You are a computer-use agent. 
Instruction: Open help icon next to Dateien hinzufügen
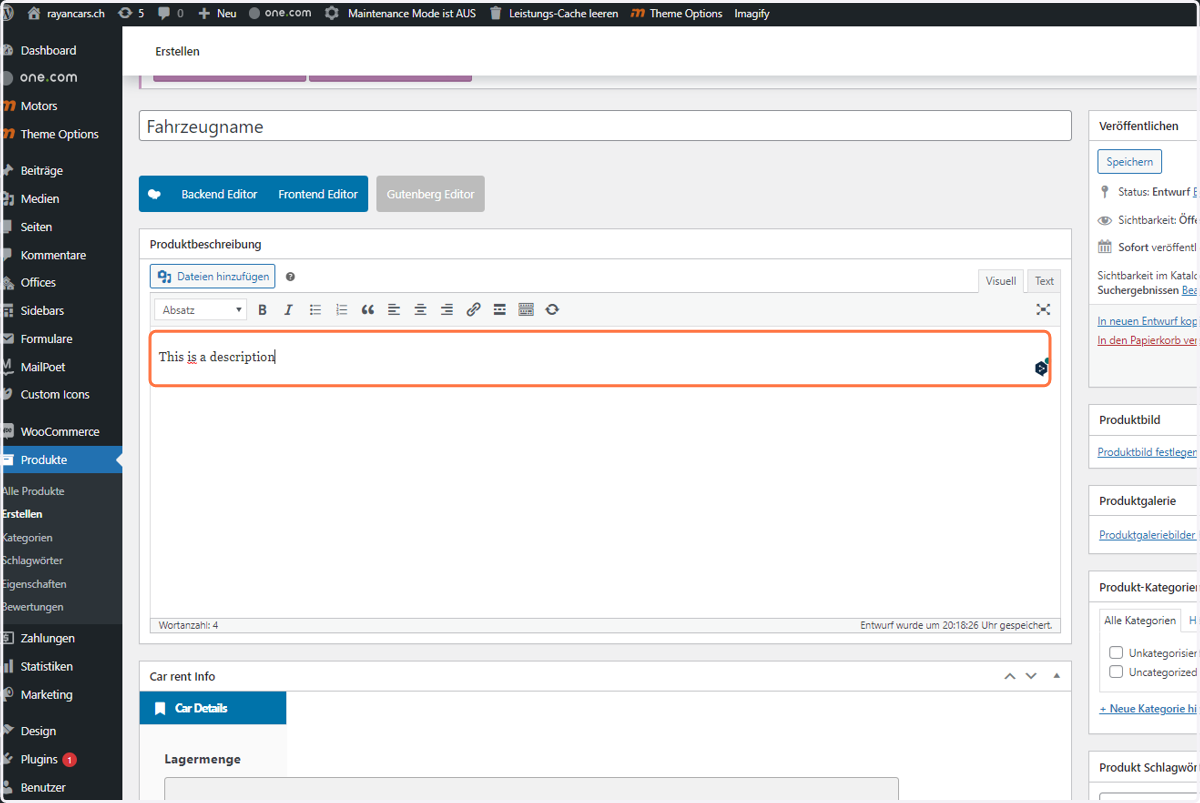pyautogui.click(x=290, y=277)
